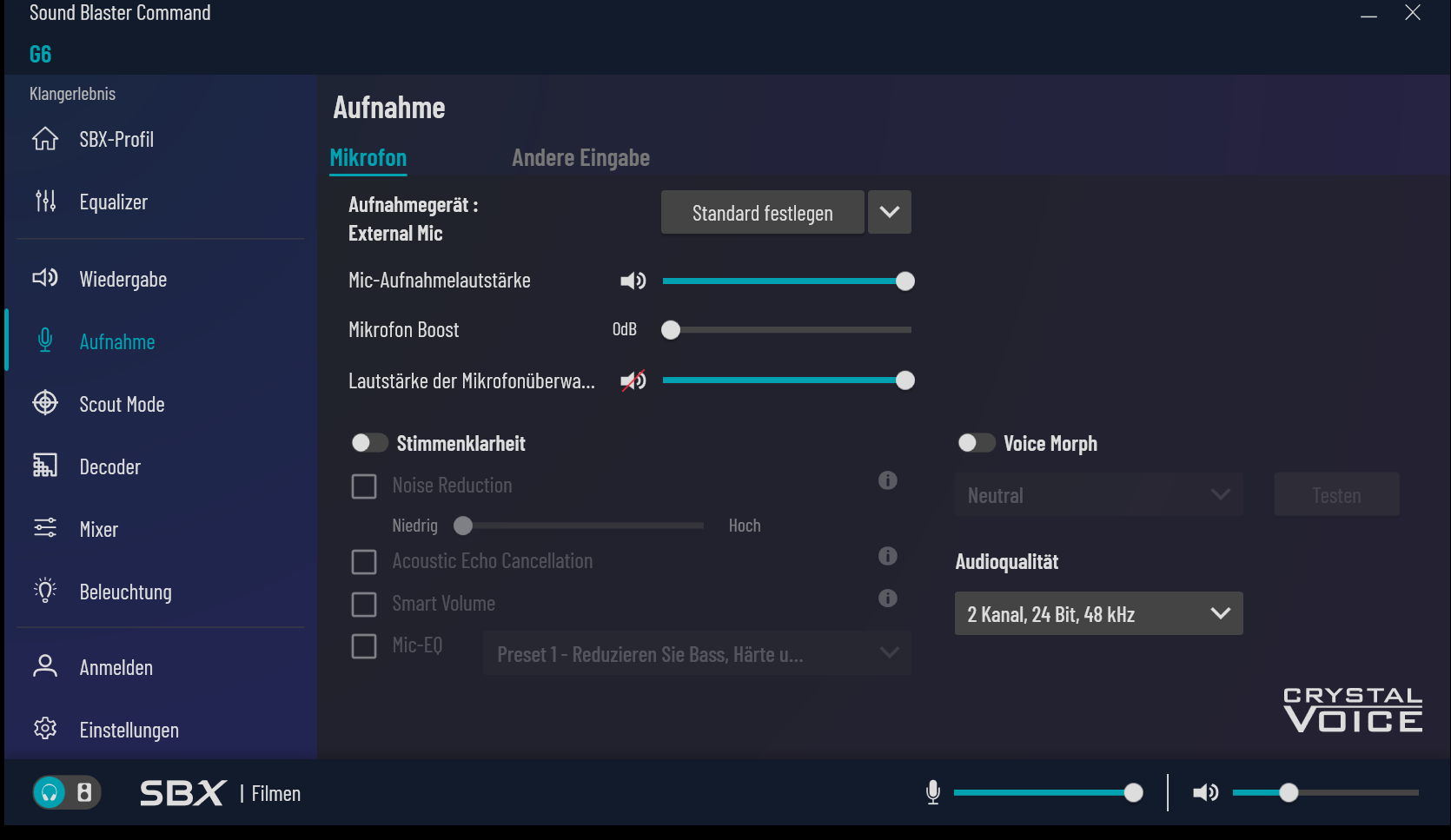Unmute the Mikrofonüberwachung speaker icon
The width and height of the screenshot is (1451, 840).
[633, 380]
